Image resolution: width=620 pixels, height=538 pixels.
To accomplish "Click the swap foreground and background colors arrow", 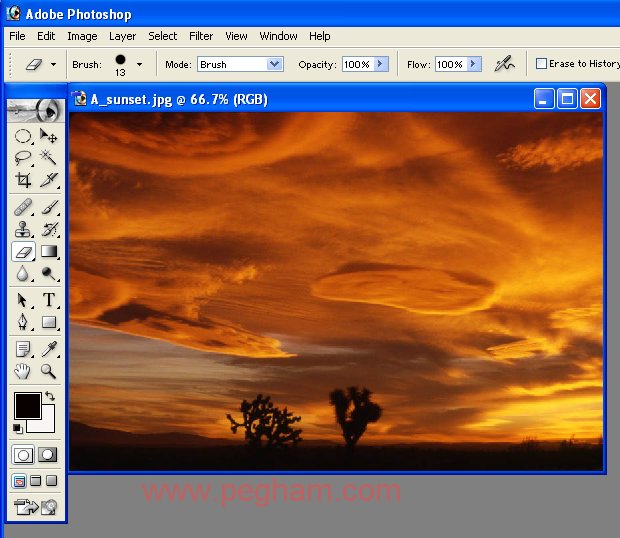I will coord(50,397).
